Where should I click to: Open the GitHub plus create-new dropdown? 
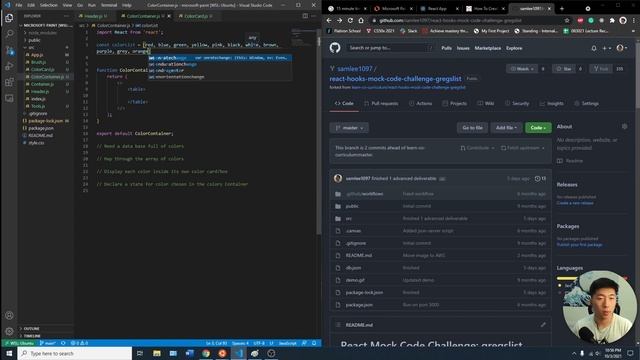[607, 48]
